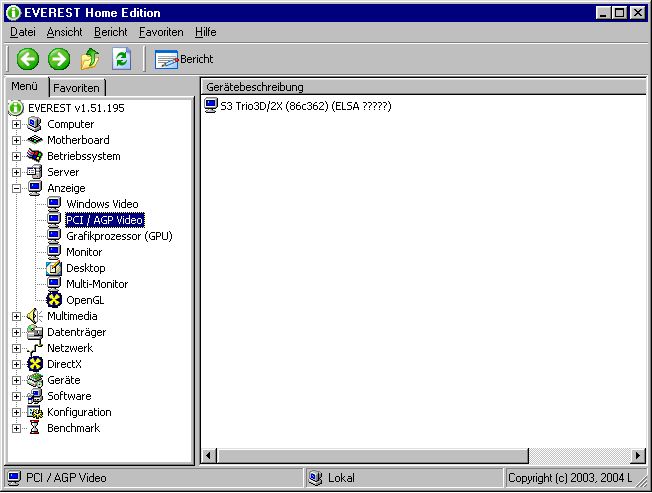Click the Multimedia speaker icon
This screenshot has height=493, width=652.
[35, 316]
